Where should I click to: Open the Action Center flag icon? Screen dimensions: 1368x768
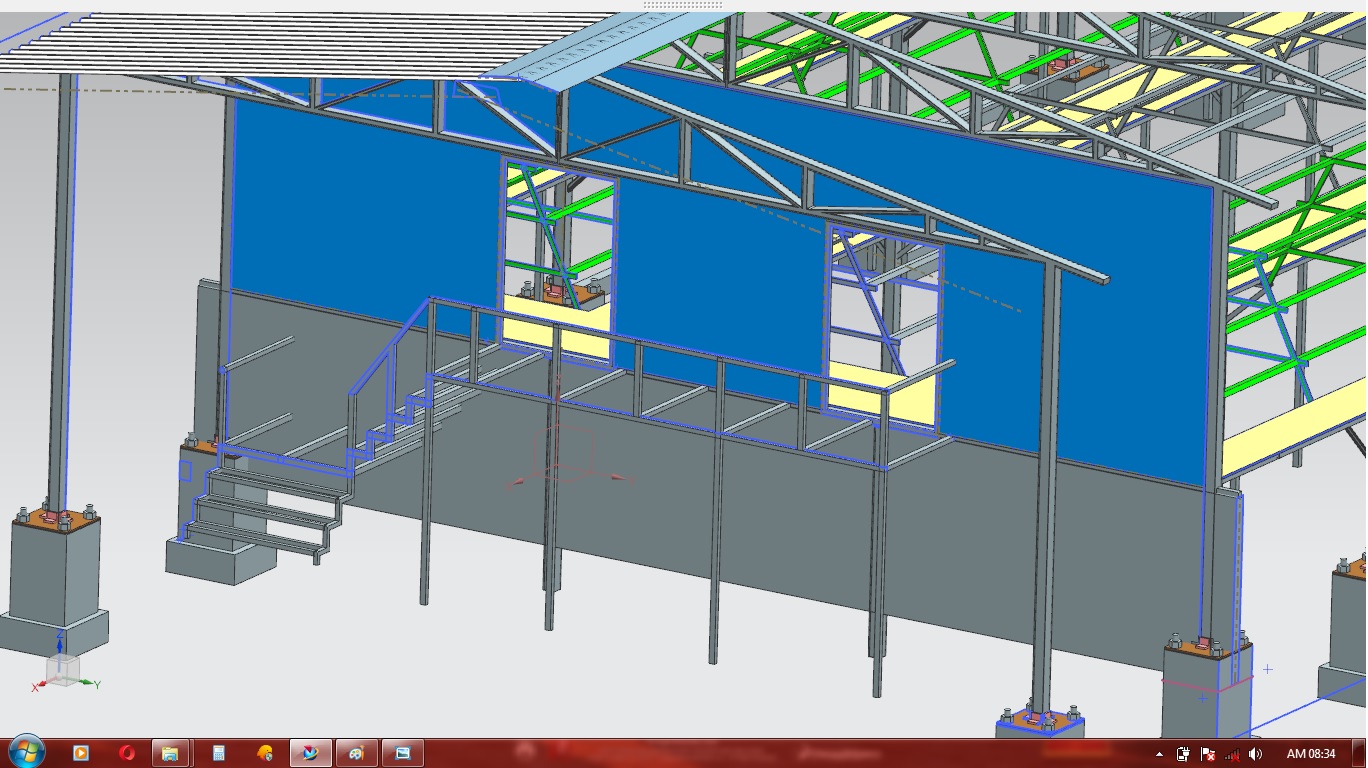tap(1207, 754)
